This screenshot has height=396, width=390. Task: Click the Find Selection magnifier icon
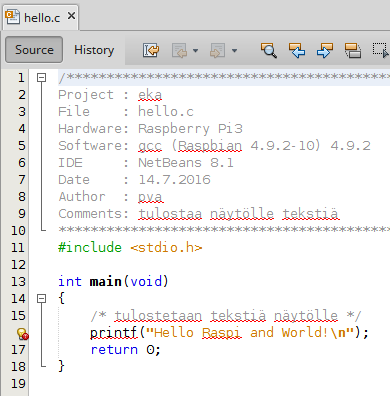tap(269, 51)
